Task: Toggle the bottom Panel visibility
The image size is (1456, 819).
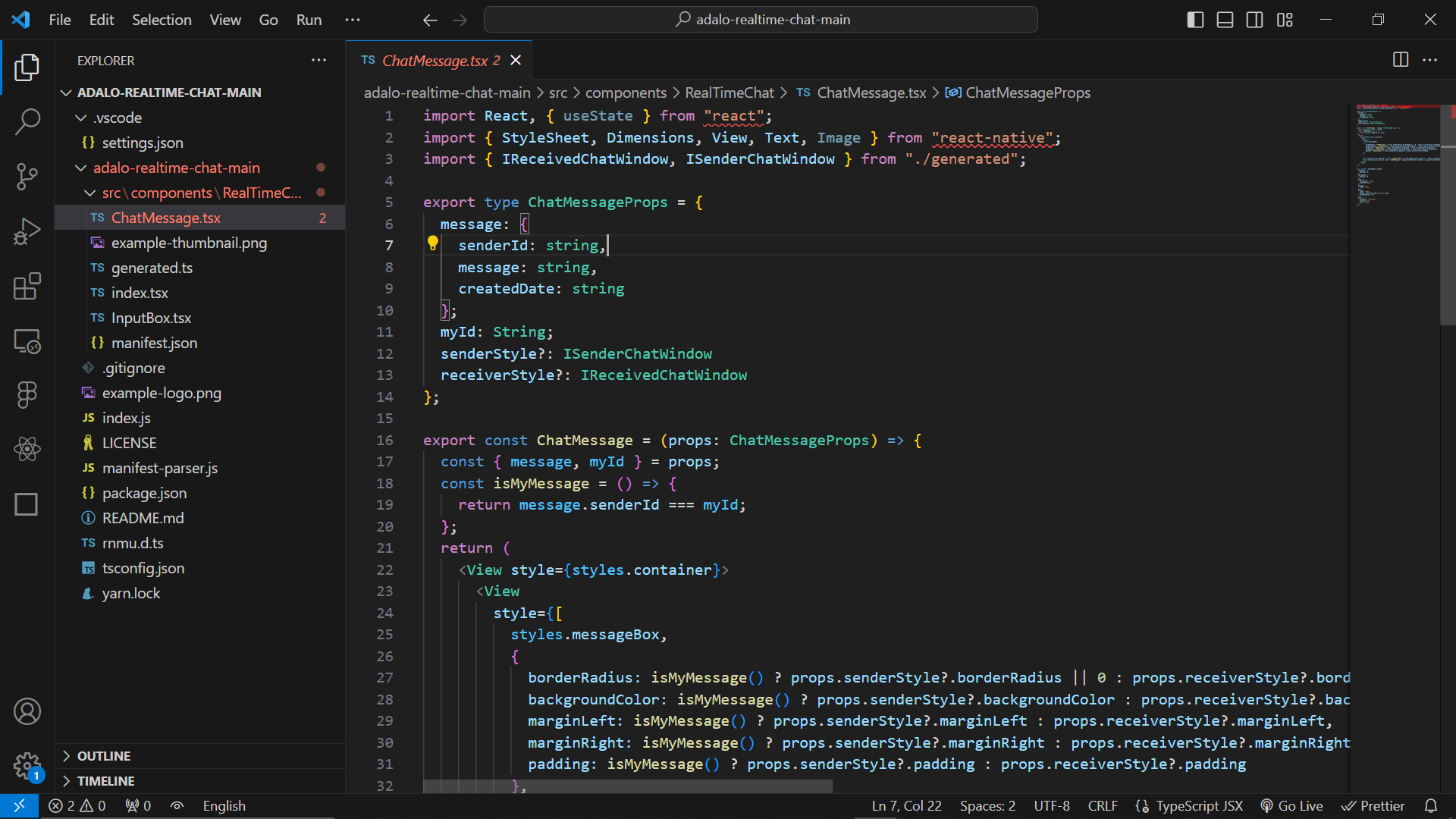Action: [x=1225, y=20]
